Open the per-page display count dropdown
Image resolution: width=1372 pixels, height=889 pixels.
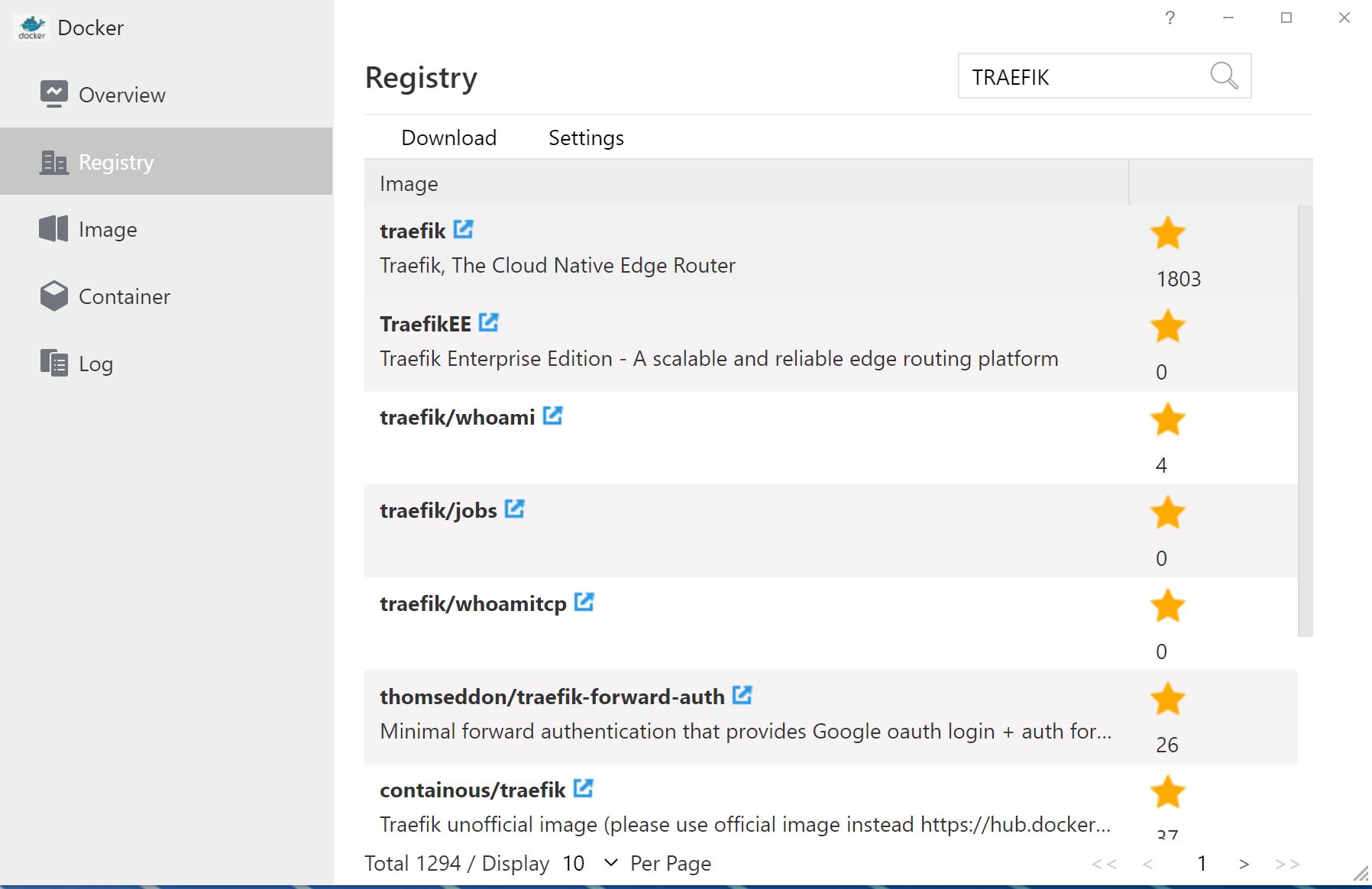tap(590, 863)
